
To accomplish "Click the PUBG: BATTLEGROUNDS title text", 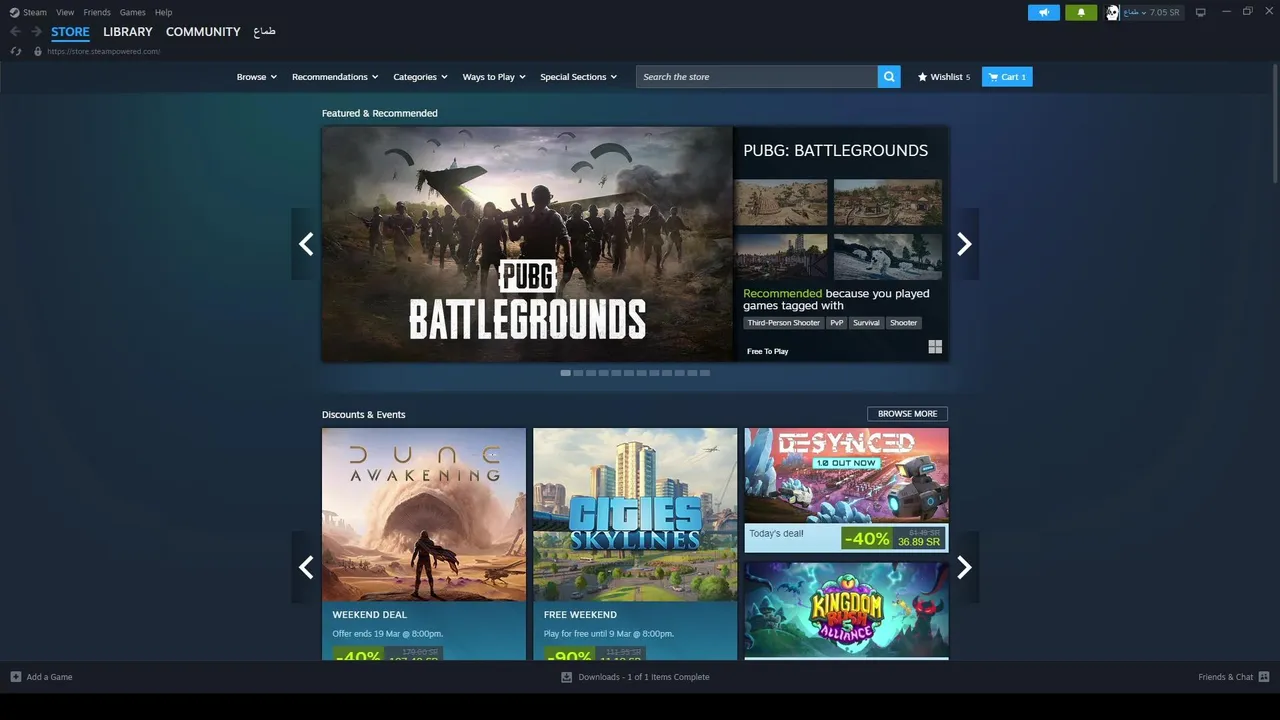I will [835, 150].
